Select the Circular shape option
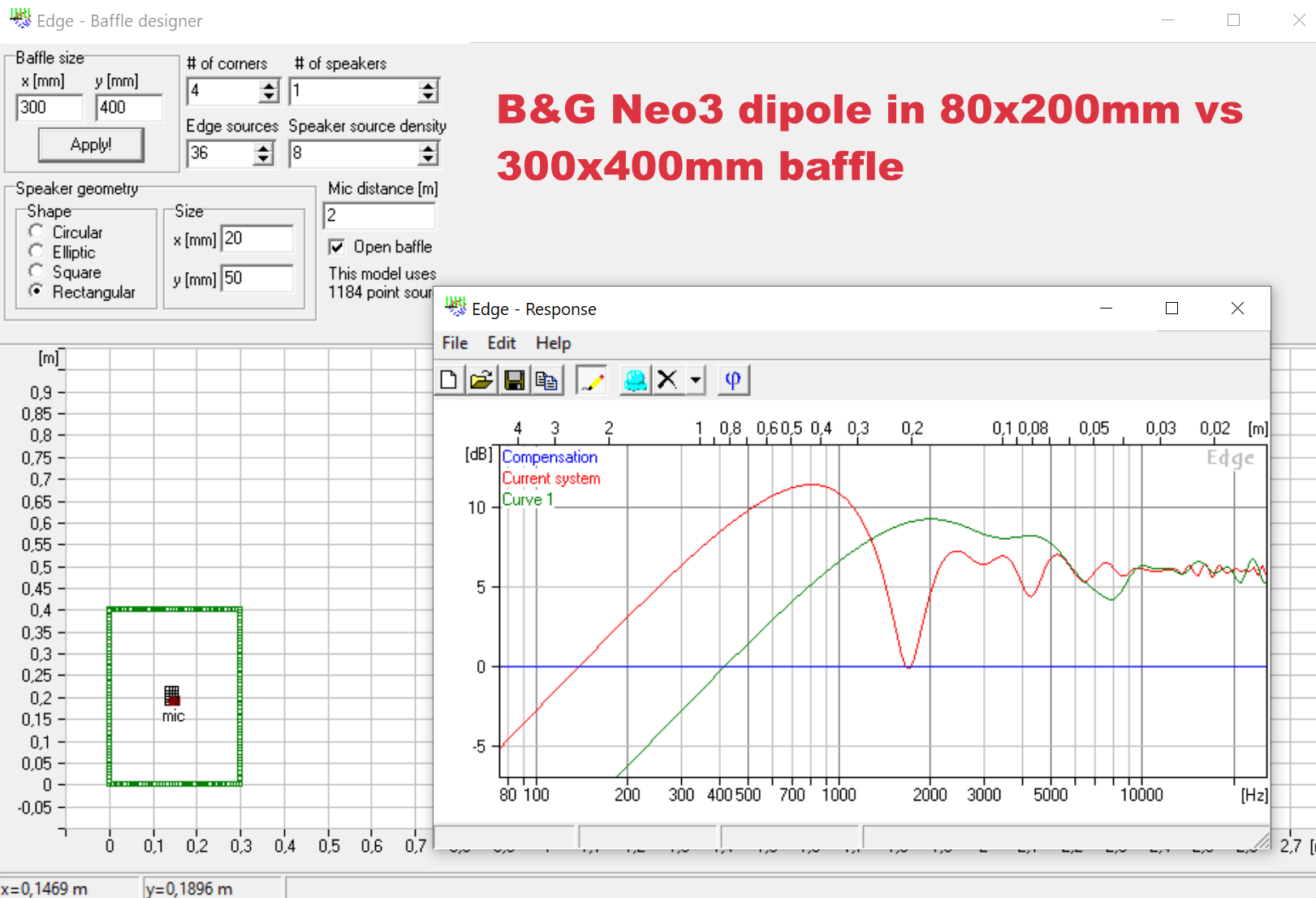 (x=36, y=232)
